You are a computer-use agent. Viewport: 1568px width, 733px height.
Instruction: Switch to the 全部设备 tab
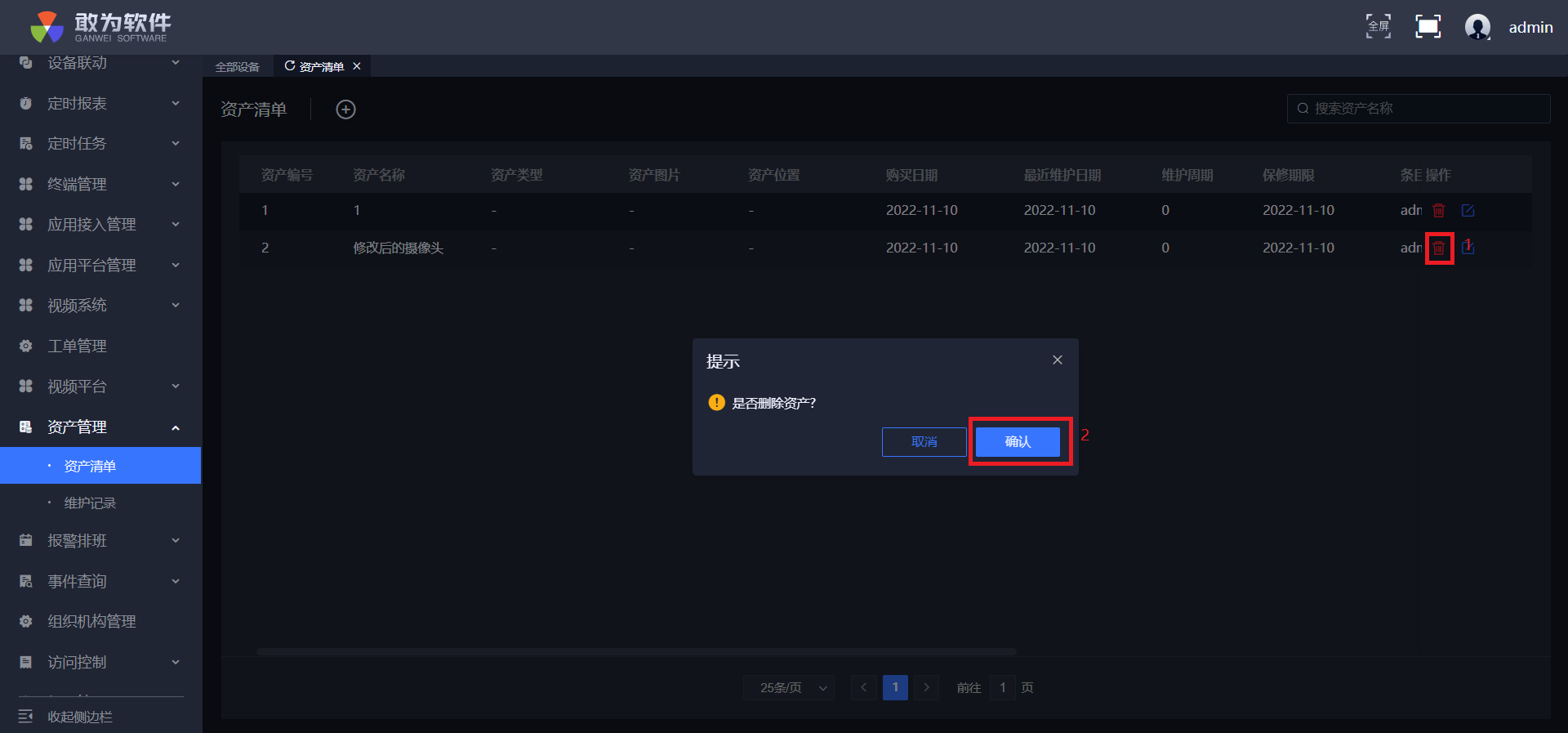click(237, 67)
